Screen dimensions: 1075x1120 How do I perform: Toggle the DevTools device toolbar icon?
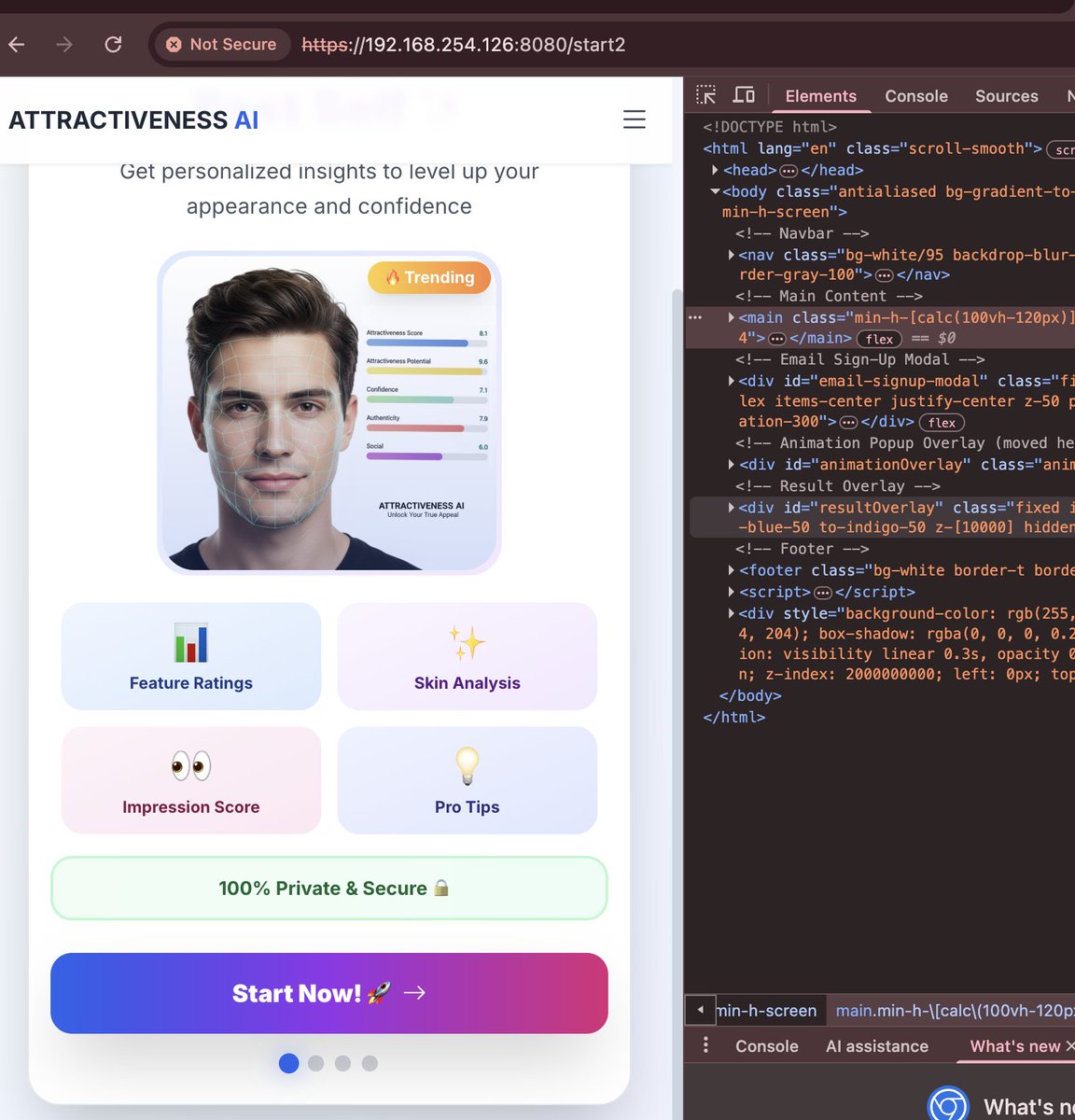pyautogui.click(x=744, y=95)
